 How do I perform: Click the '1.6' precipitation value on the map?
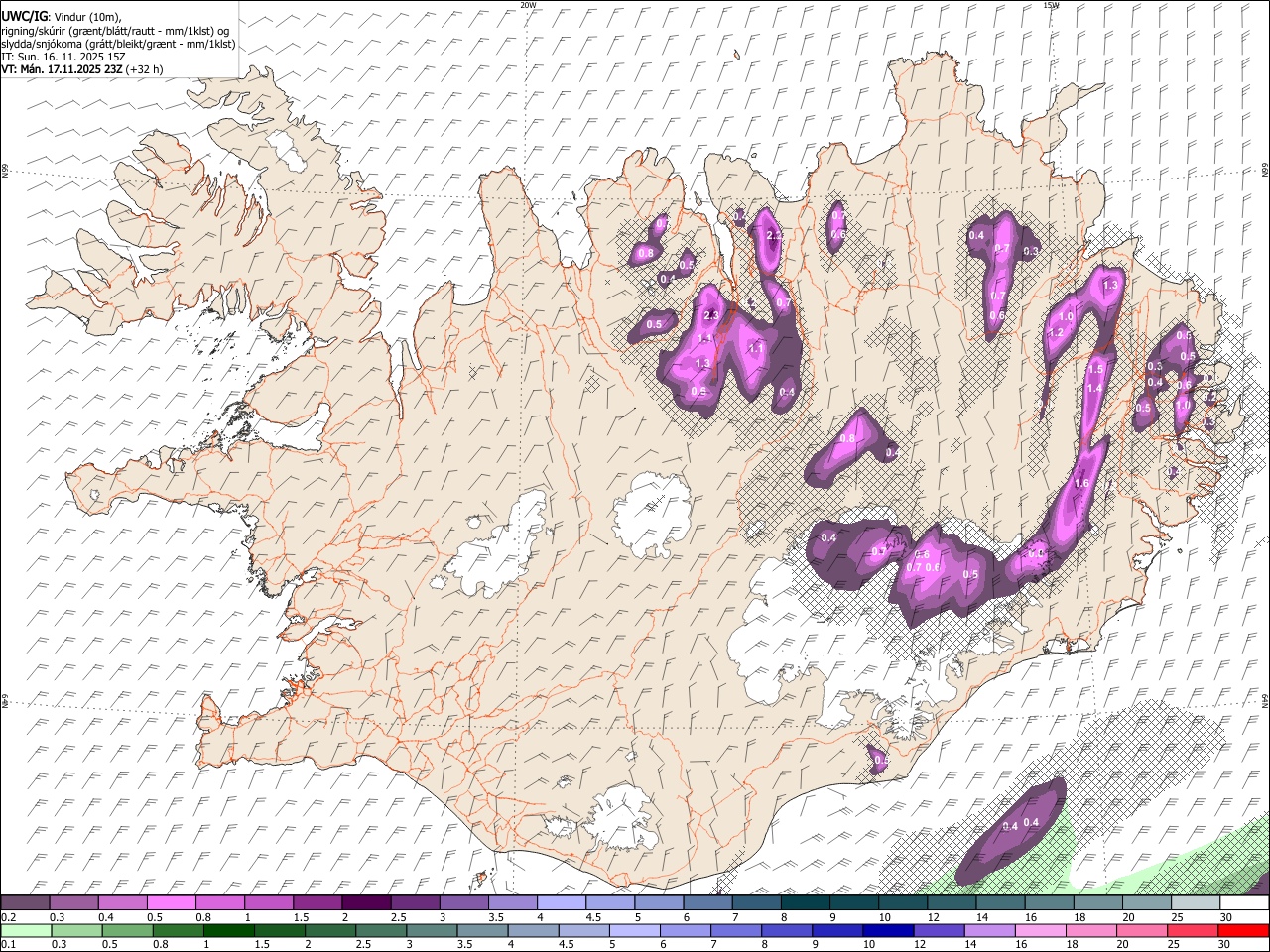[x=1081, y=484]
